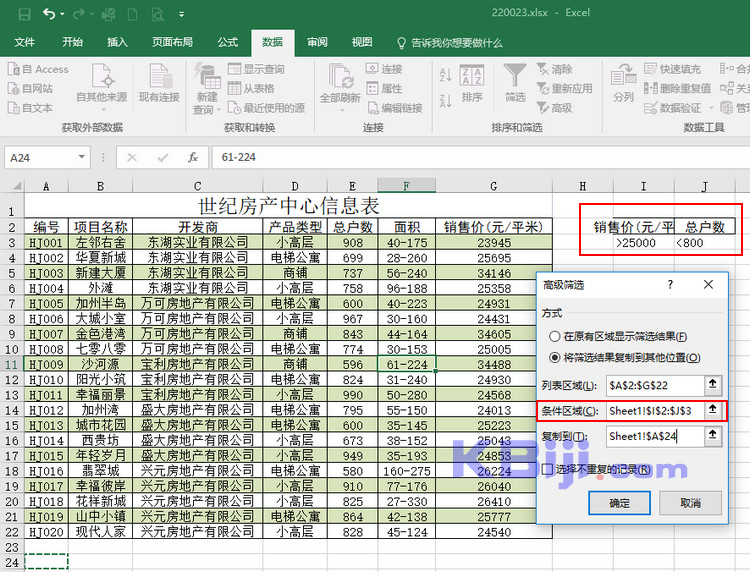The image size is (750, 572).
Task: Open the Sort (排序) dialog
Action: tap(472, 83)
